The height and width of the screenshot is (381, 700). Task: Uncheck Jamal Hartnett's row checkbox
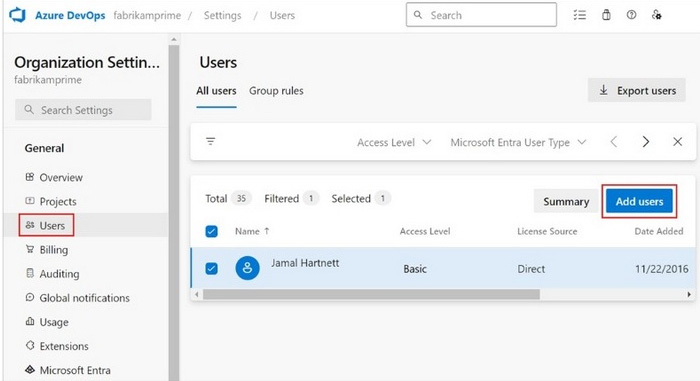(x=212, y=268)
